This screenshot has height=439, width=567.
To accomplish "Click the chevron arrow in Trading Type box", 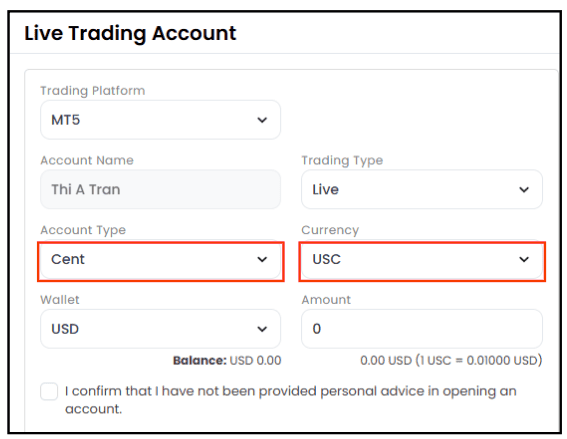I will (x=524, y=190).
